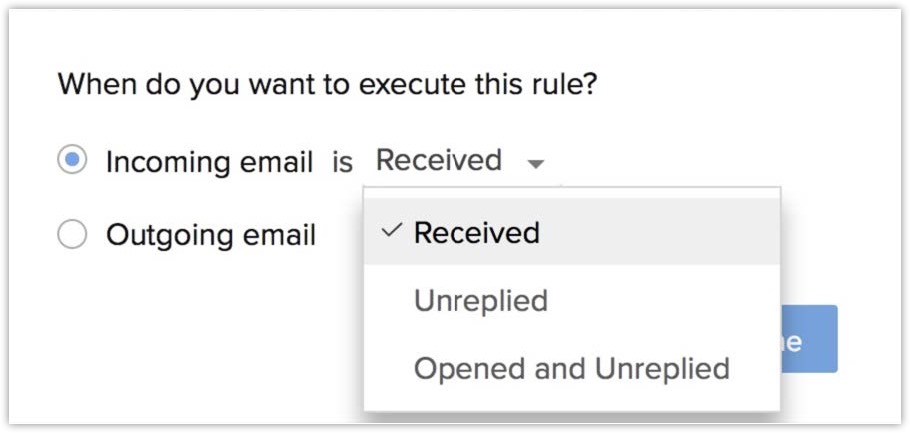
Task: Click the word "is" before the dropdown
Action: 343,161
